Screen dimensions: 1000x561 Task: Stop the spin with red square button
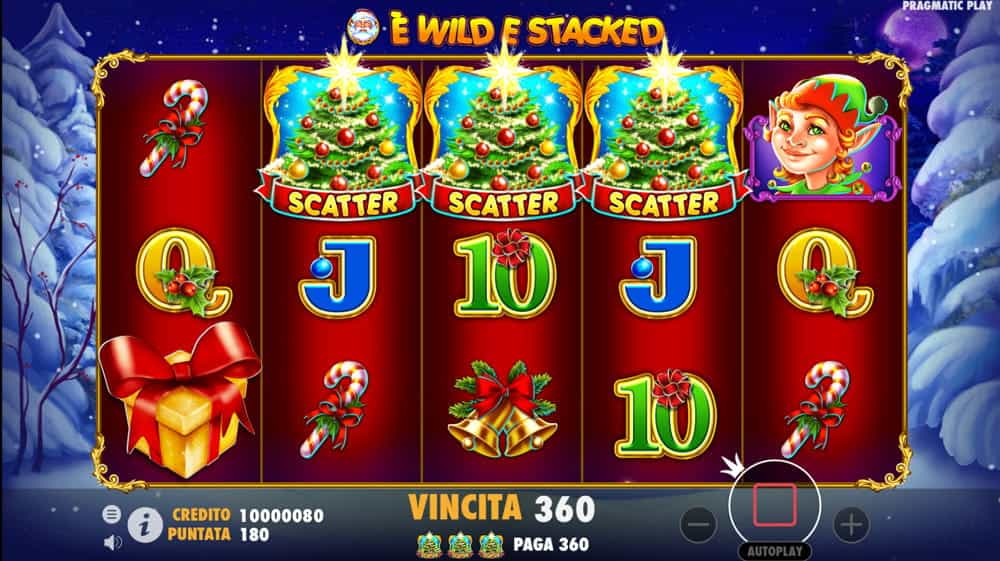click(775, 504)
